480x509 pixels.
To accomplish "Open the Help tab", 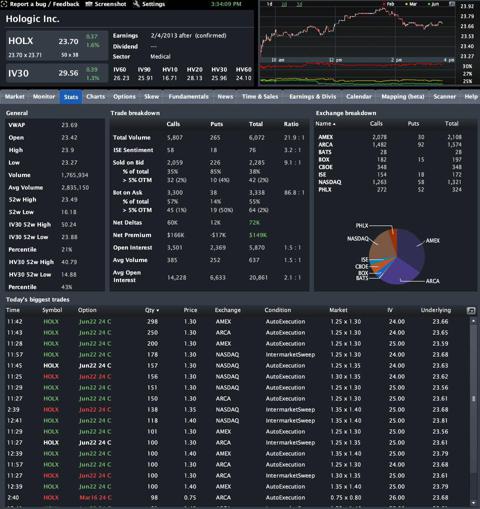I will click(x=471, y=97).
